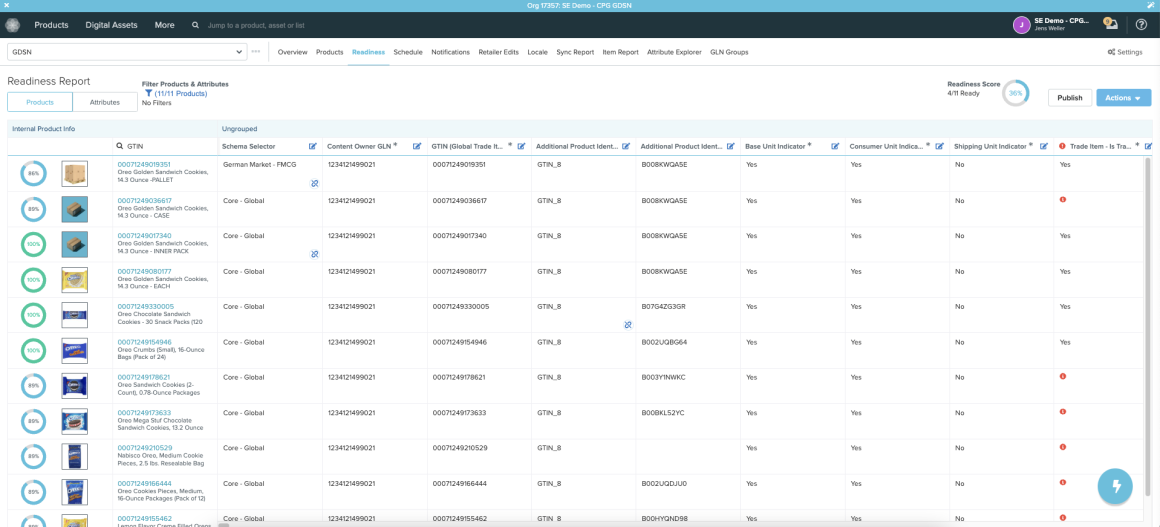Click red error icon in row 00071249173633
This screenshot has width=1160, height=527.
1062,412
